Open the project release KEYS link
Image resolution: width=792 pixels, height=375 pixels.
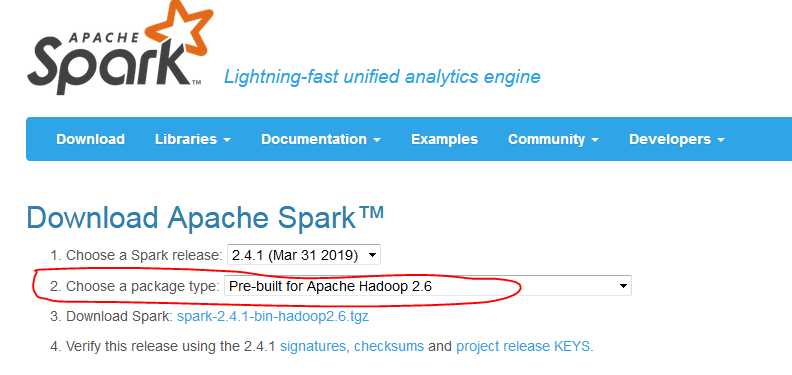pyautogui.click(x=524, y=347)
